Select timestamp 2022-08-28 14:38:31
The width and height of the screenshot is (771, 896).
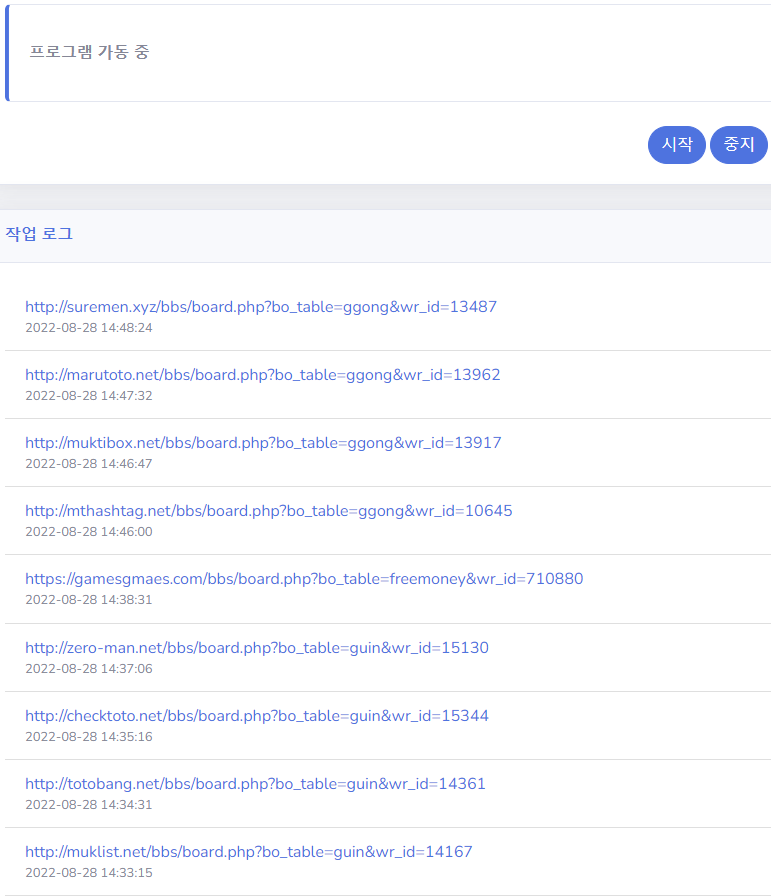pyautogui.click(x=89, y=600)
